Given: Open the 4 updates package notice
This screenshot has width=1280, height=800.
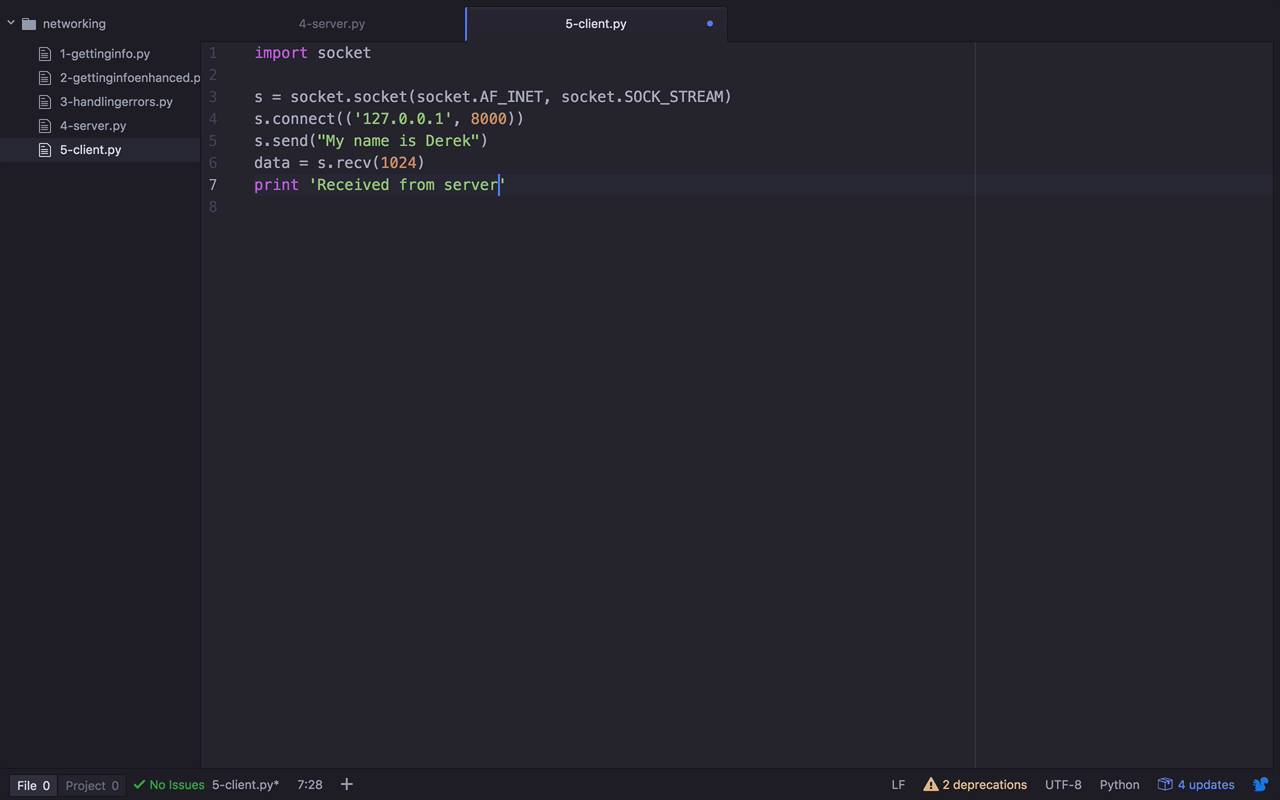Looking at the screenshot, I should pos(1196,785).
